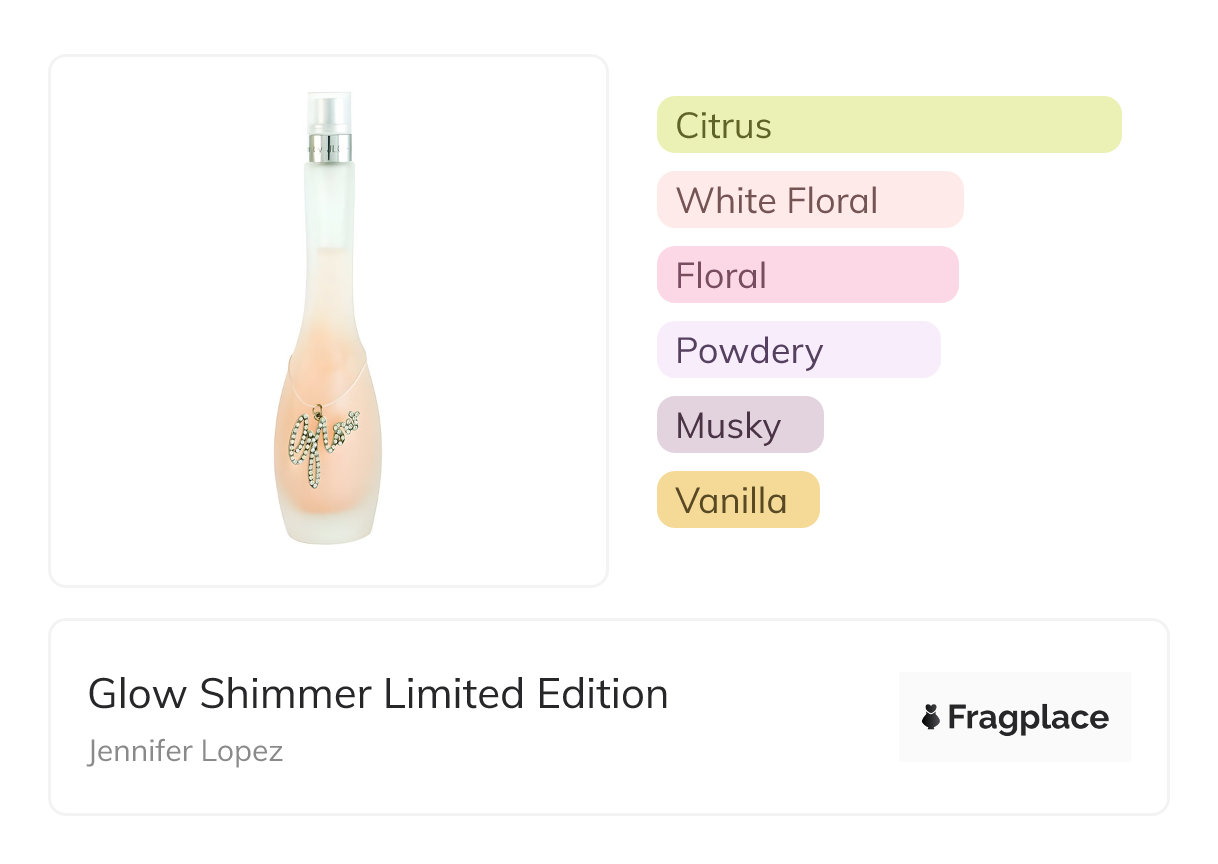This screenshot has width=1218, height=864.
Task: Select the Citrus accord bar
Action: click(889, 125)
